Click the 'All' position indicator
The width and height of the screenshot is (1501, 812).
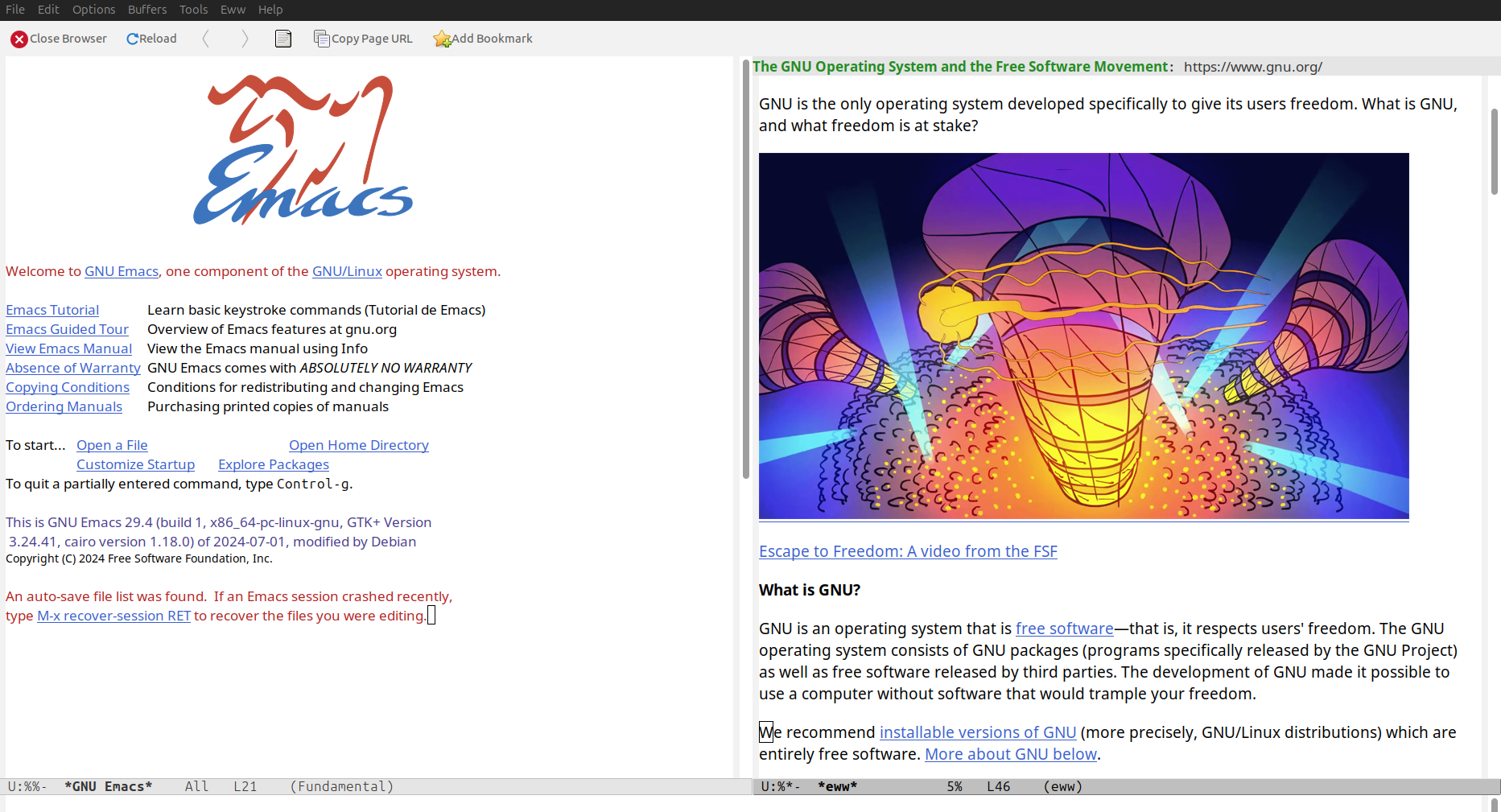click(197, 786)
